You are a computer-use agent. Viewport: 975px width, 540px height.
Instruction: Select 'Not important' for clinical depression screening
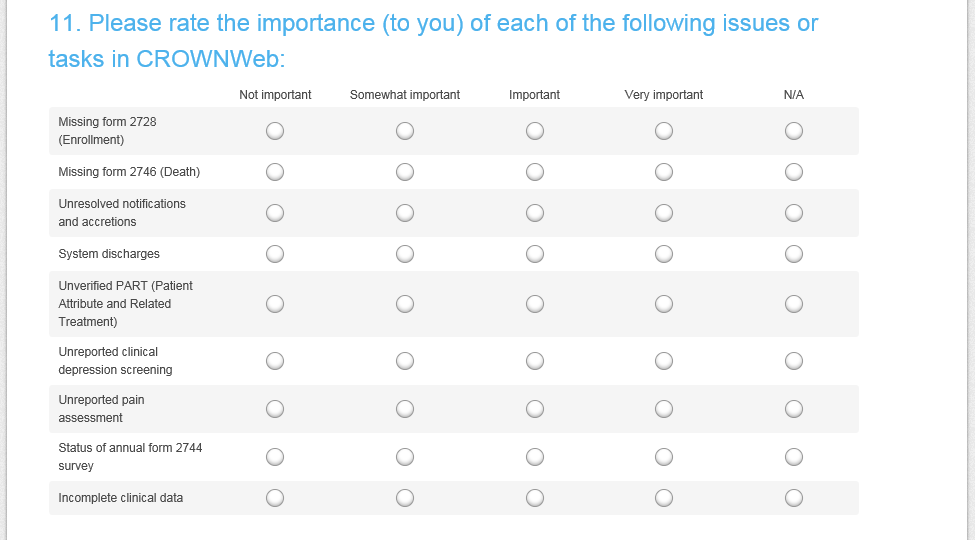click(275, 361)
